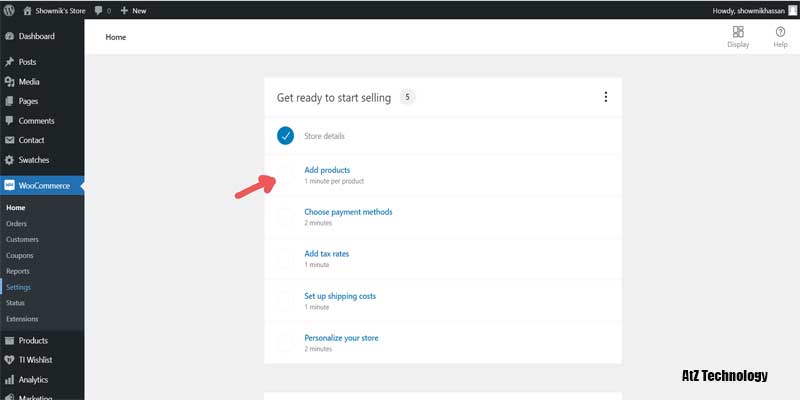Viewport: 800px width, 400px height.
Task: Select Settings in WooCommerce submenu
Action: coord(18,287)
